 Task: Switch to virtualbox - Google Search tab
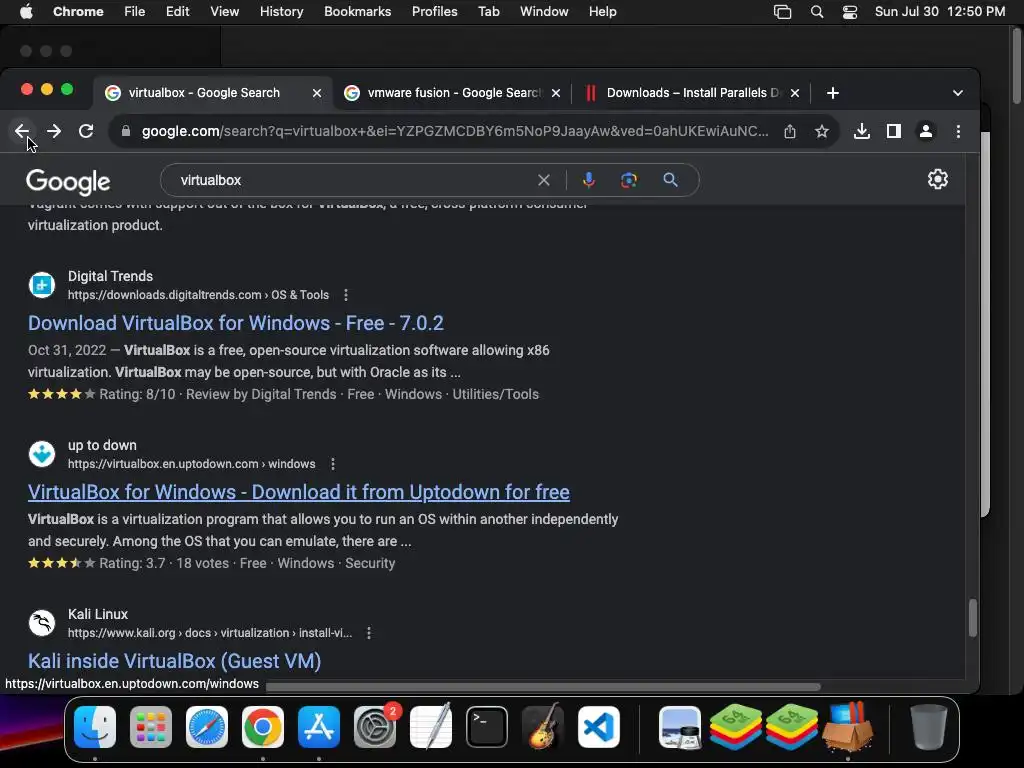pos(204,93)
